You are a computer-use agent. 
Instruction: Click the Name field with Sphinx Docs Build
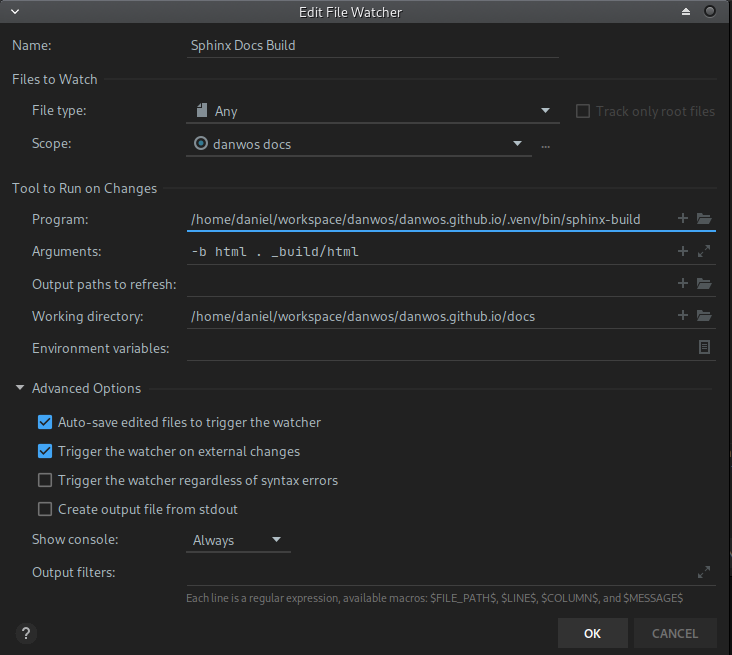tap(372, 45)
